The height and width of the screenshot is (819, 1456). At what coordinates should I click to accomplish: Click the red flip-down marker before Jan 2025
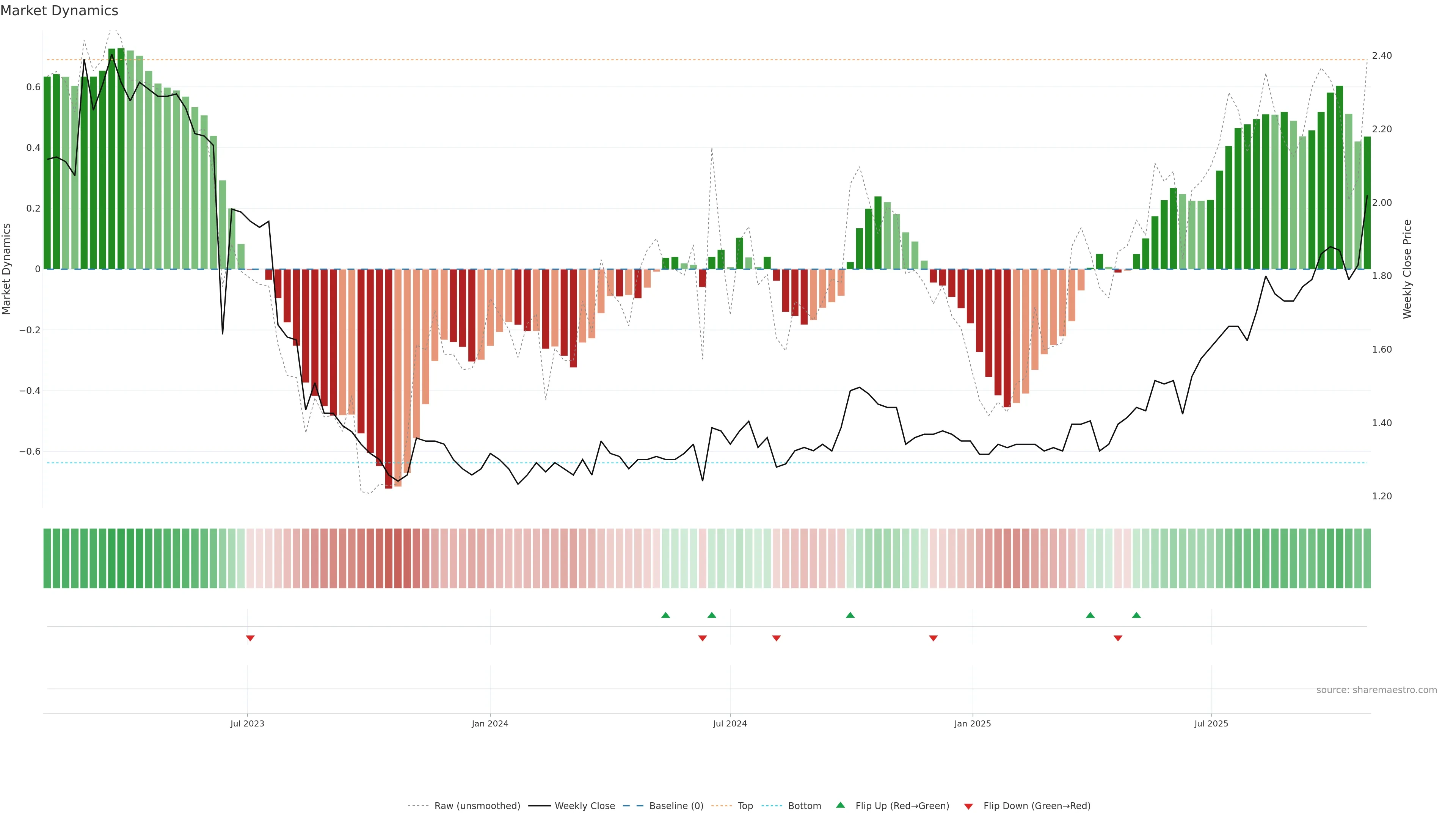point(933,638)
